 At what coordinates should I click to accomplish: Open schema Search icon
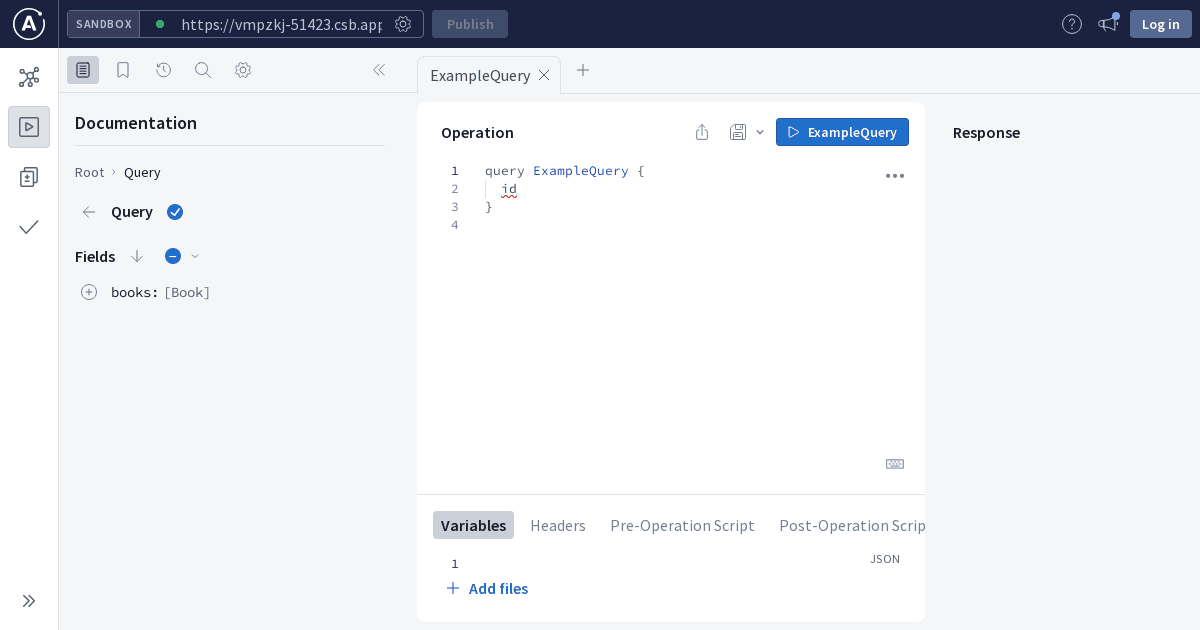[x=203, y=70]
